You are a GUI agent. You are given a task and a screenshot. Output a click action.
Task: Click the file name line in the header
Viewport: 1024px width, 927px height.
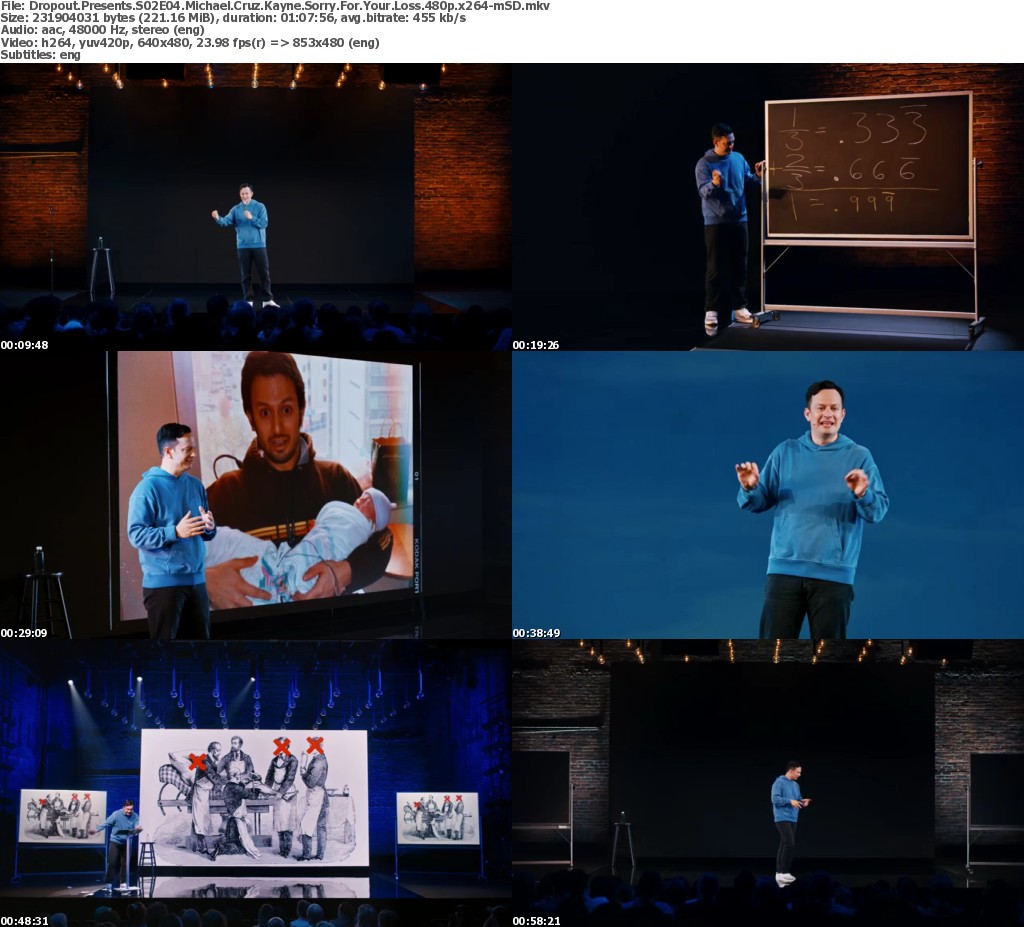(275, 6)
